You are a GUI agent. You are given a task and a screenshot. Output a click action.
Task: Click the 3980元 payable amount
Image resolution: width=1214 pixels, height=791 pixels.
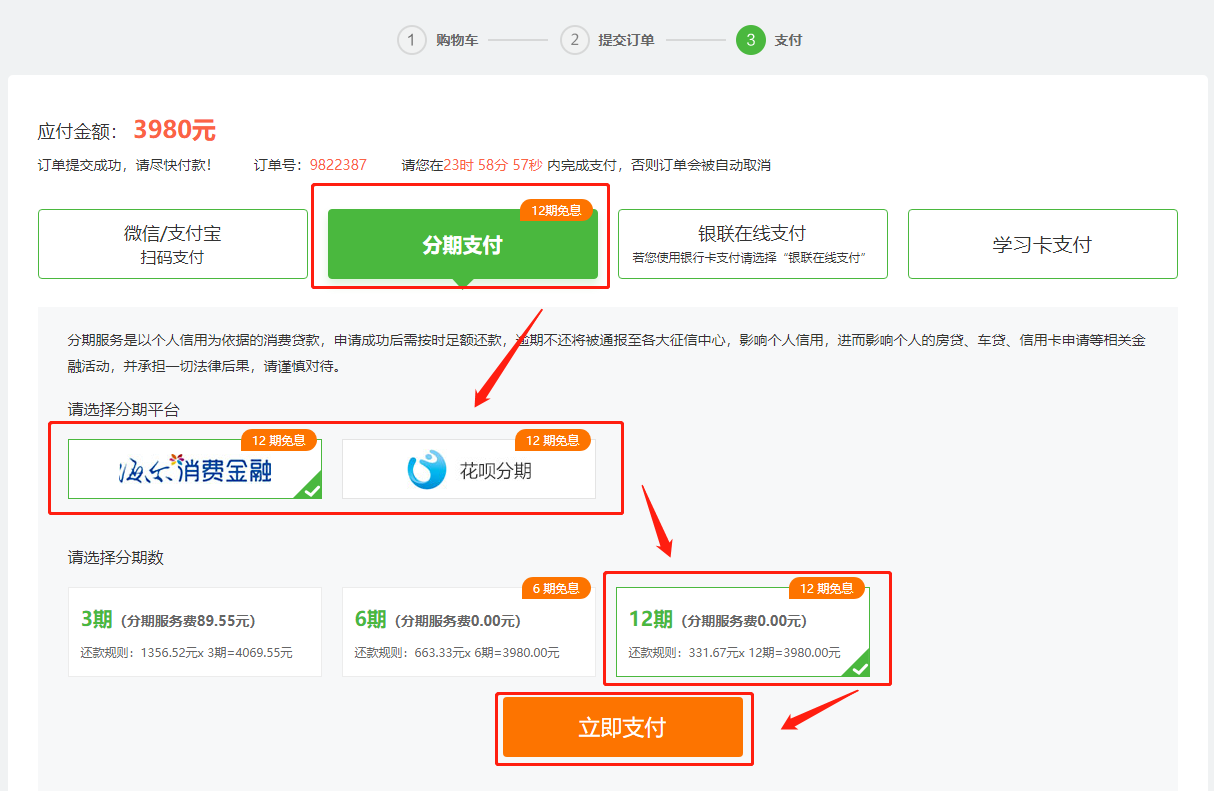click(x=174, y=130)
